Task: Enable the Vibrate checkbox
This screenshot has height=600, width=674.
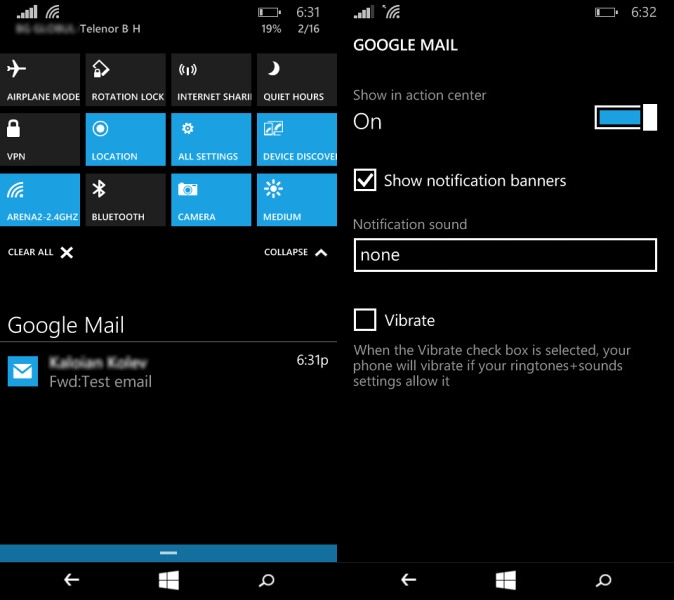Action: point(366,320)
